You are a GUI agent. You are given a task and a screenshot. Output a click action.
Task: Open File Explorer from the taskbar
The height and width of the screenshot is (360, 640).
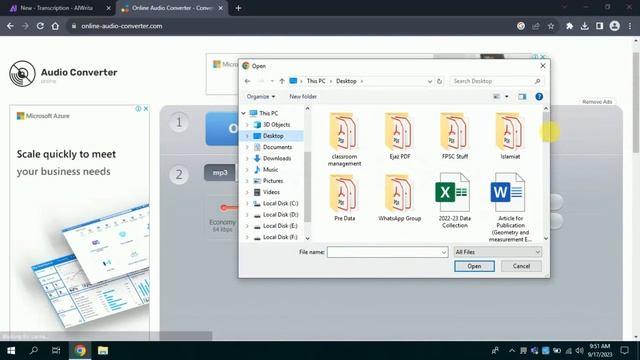[x=103, y=351]
